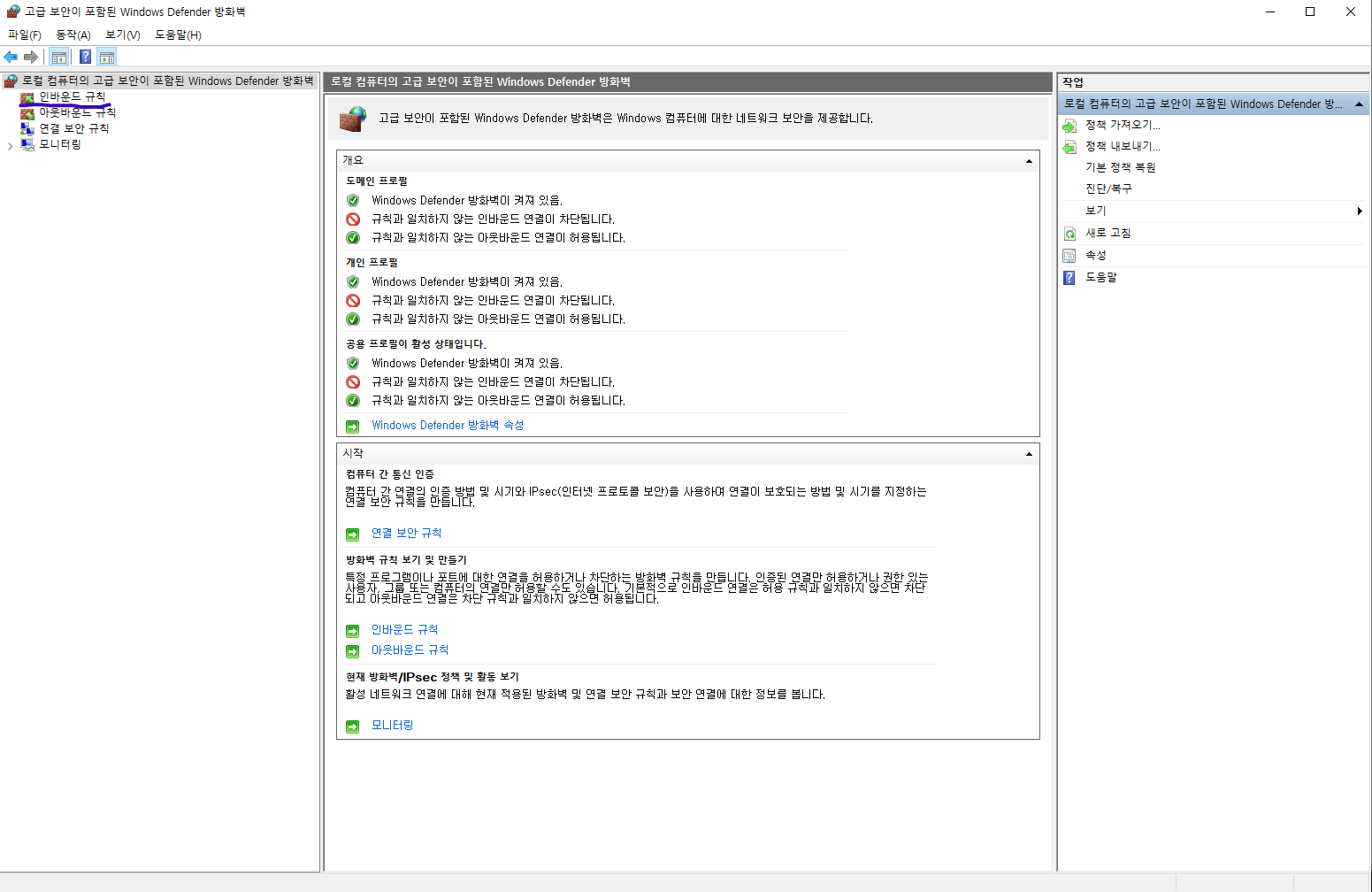Image resolution: width=1372 pixels, height=892 pixels.
Task: Open the 동작(A) menu
Action: (x=73, y=35)
